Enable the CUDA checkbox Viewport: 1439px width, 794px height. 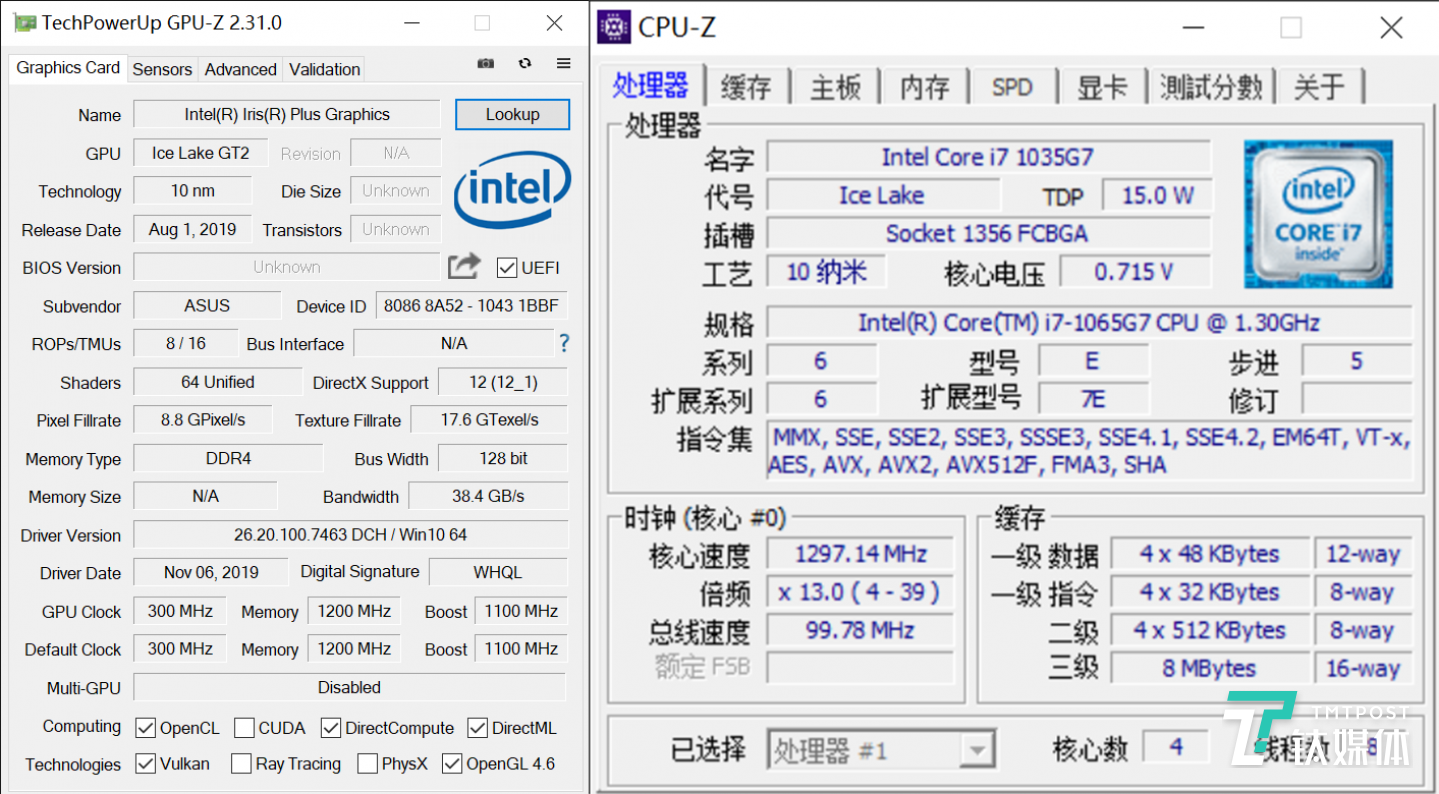[x=242, y=727]
